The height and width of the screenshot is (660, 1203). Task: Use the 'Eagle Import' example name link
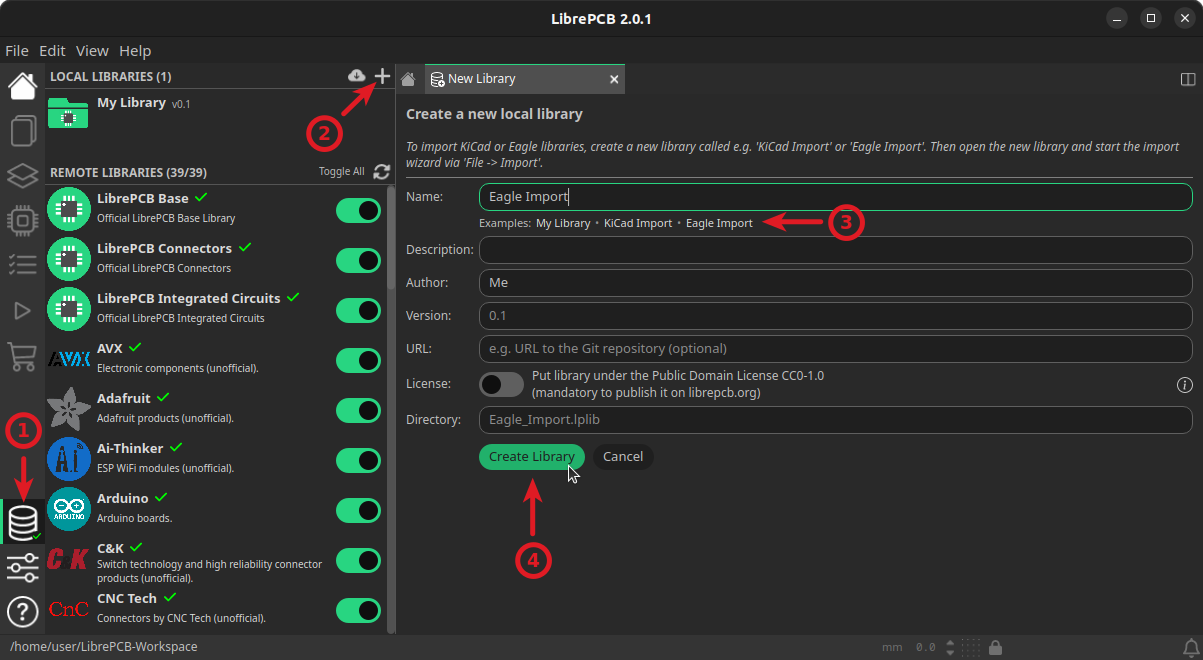(719, 223)
